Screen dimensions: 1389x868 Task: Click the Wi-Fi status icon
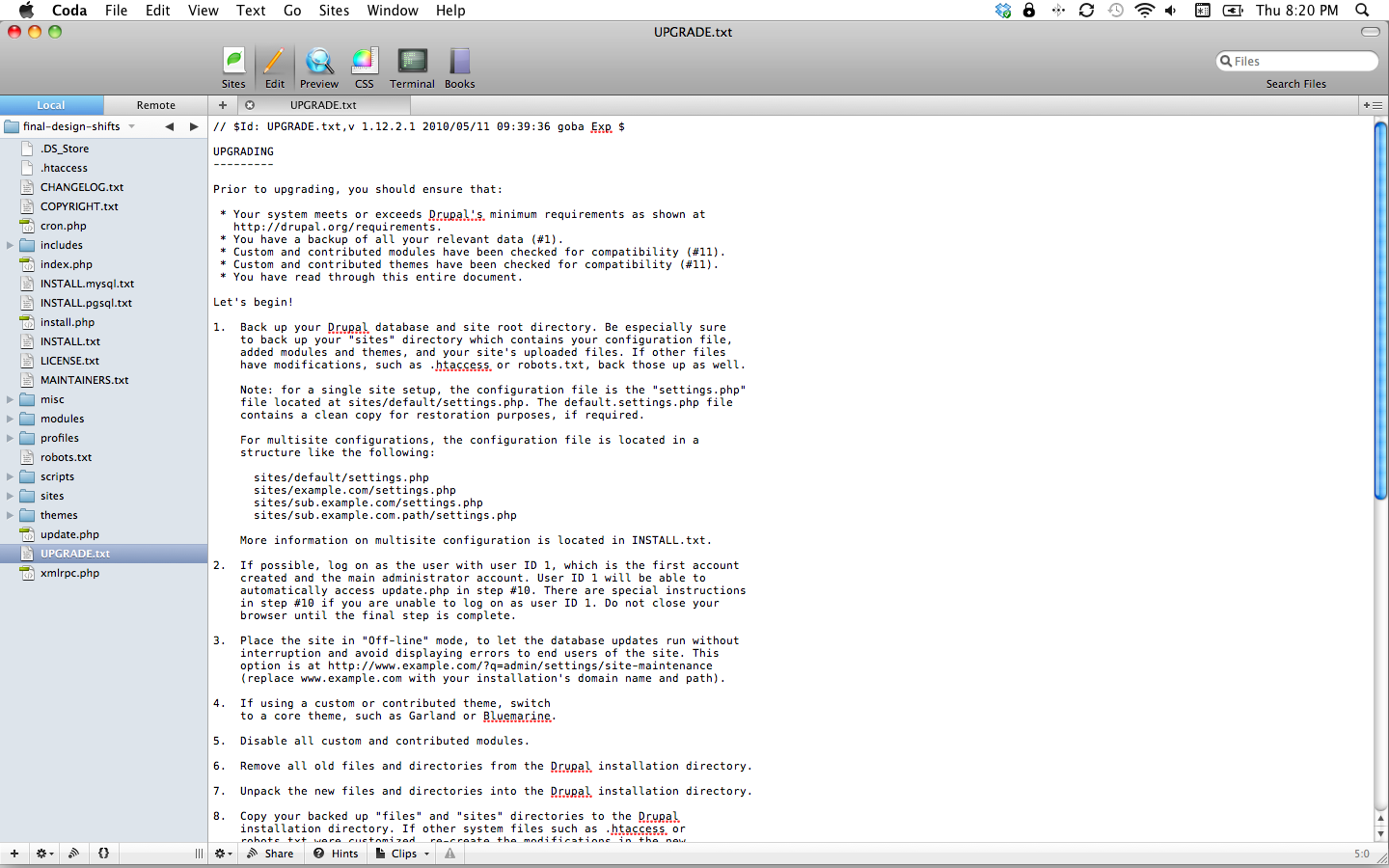coord(1144,11)
